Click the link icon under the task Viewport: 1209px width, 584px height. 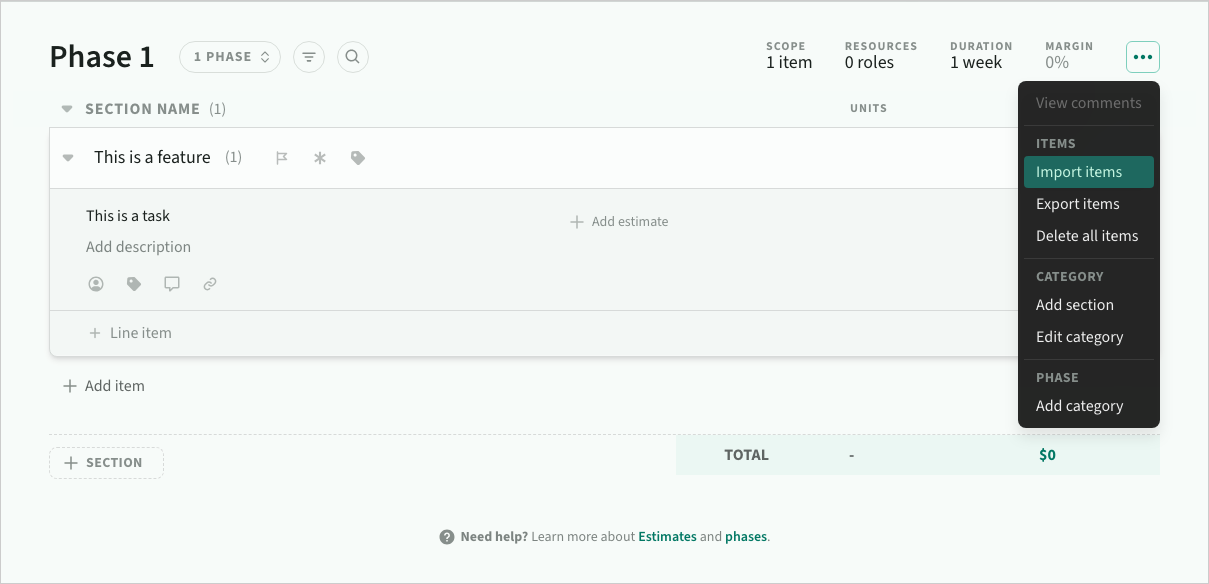point(210,284)
